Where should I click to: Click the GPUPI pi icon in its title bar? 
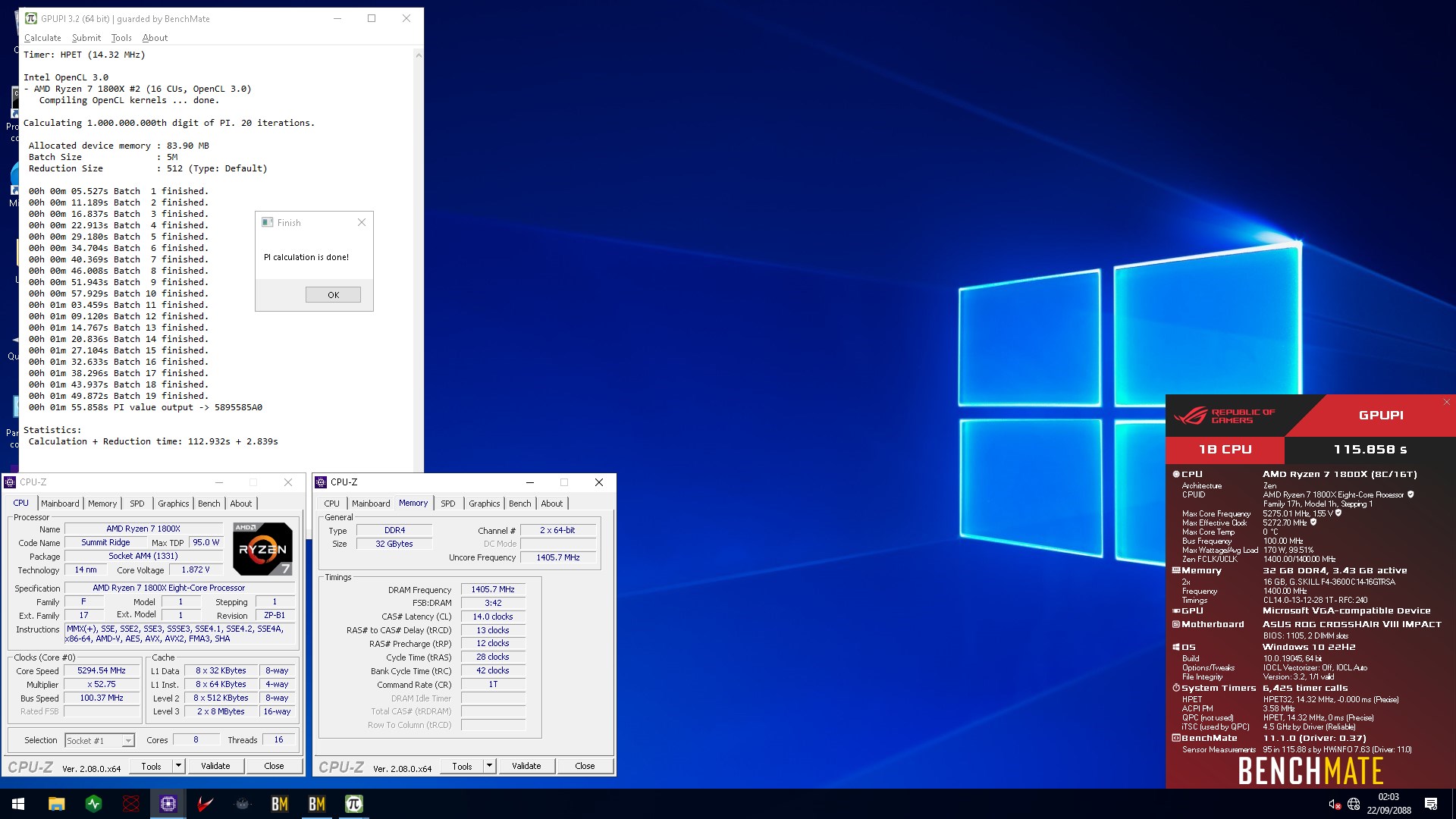[31, 18]
